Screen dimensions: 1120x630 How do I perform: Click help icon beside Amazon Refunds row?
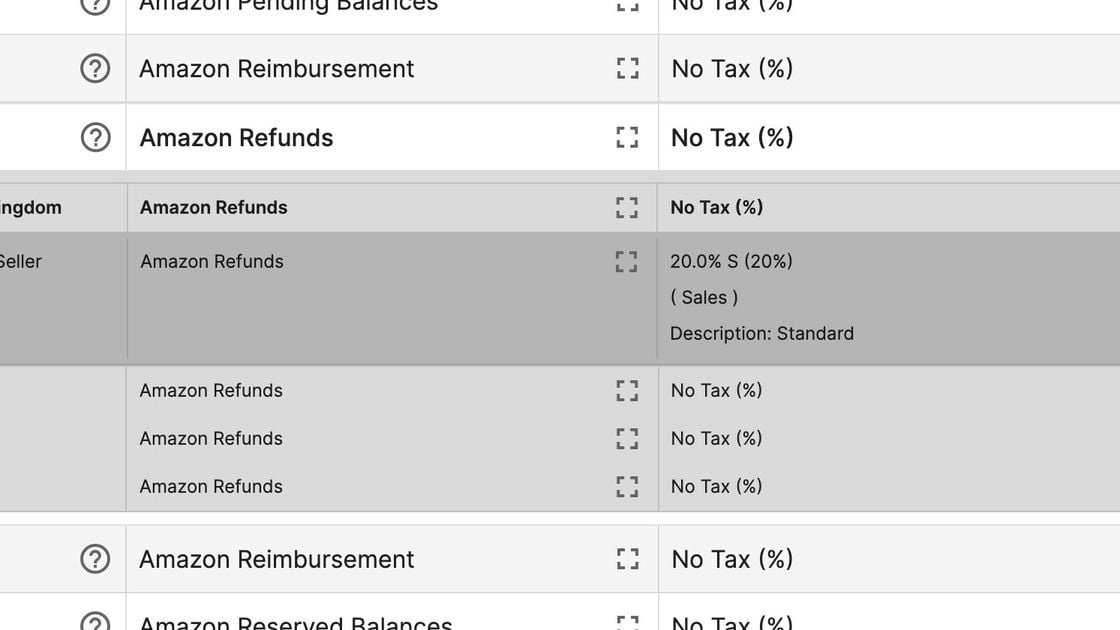(95, 137)
